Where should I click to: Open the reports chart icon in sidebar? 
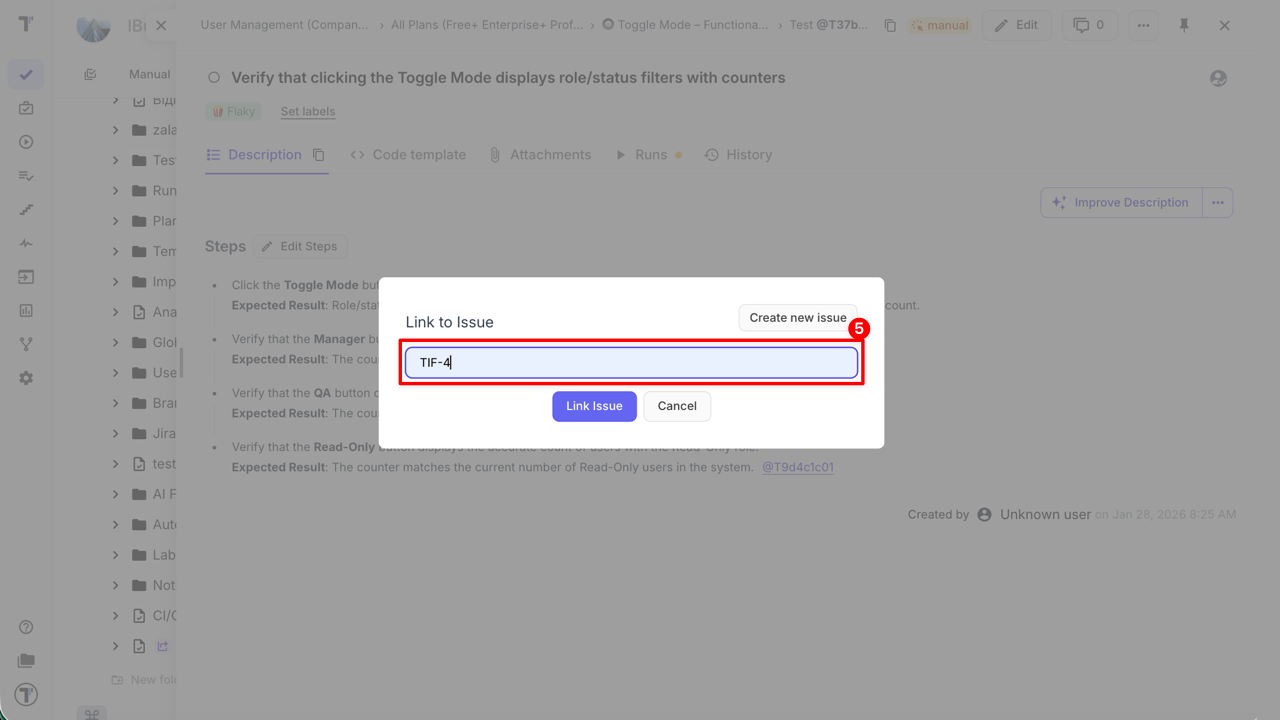coord(26,310)
